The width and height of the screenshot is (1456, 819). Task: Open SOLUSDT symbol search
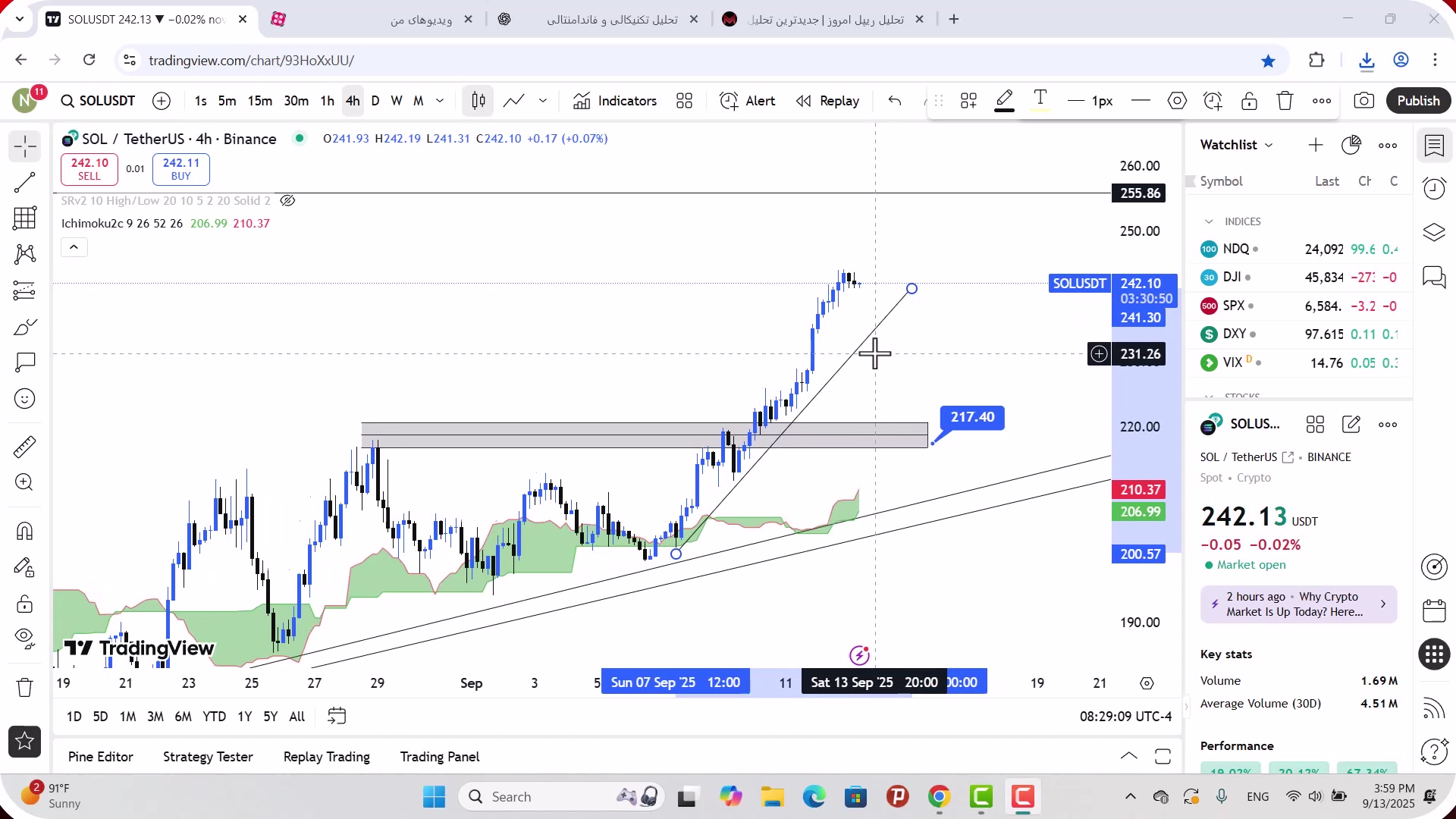click(99, 101)
